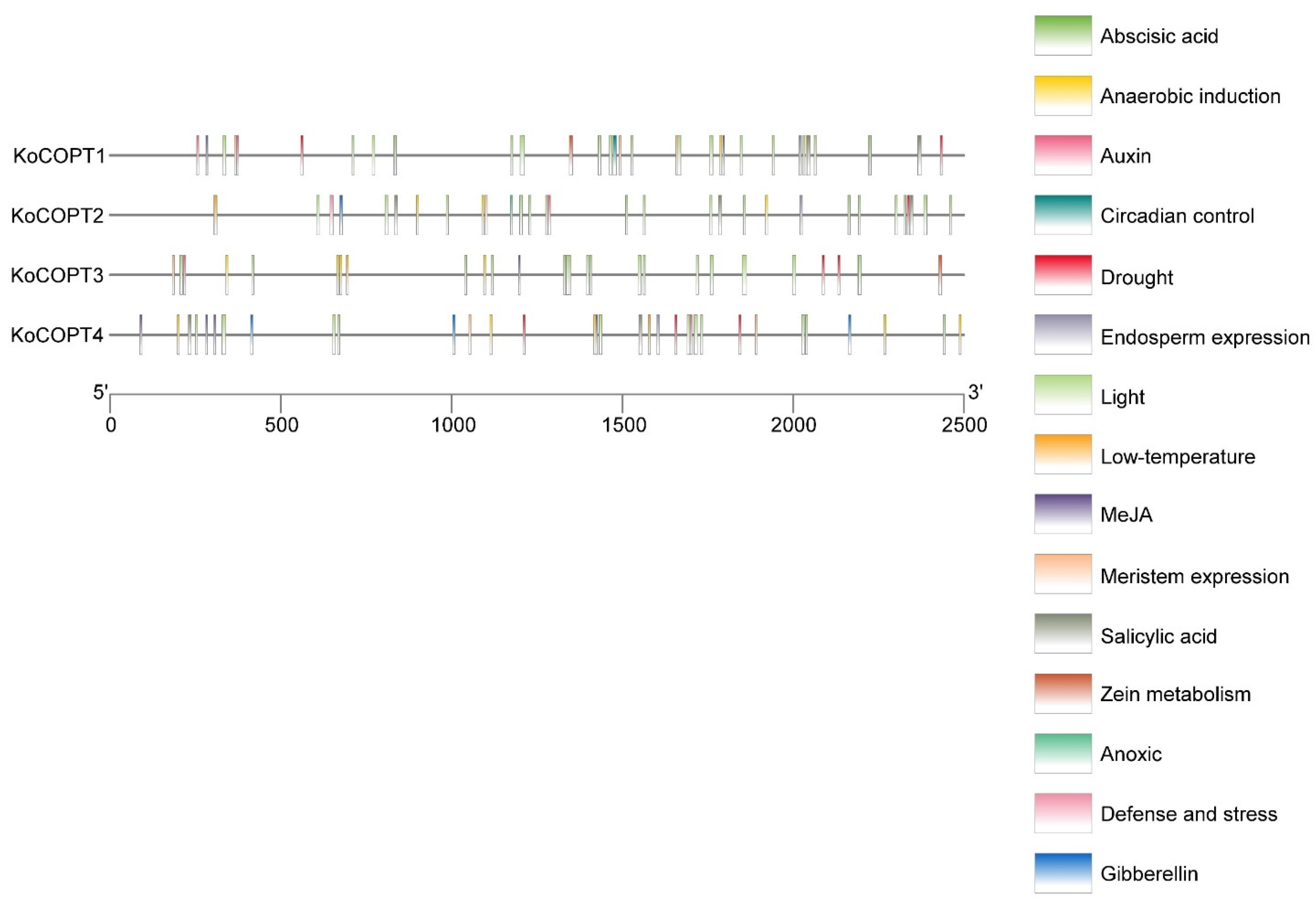Click the teal Circadian control marker on KoCOPT1
The image size is (1316, 907).
(x=614, y=155)
